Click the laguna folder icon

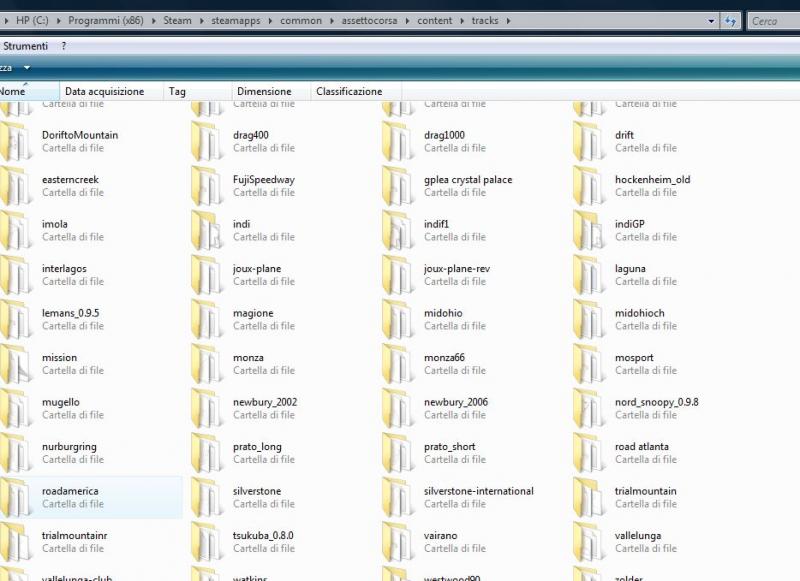(x=589, y=275)
